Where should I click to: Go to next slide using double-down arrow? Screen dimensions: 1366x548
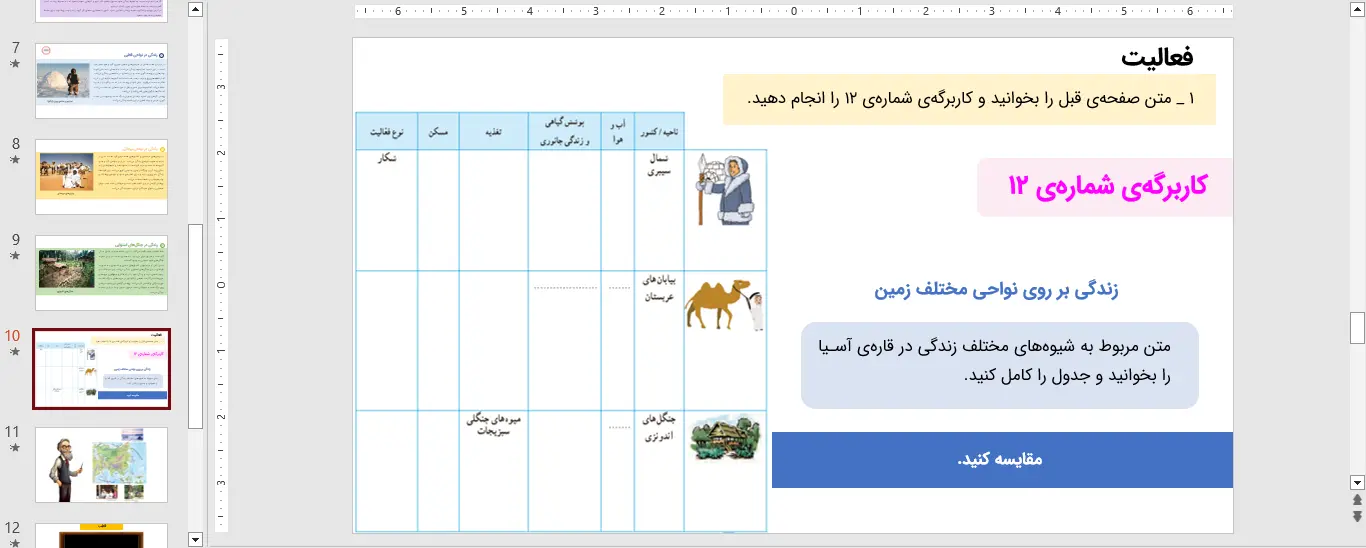click(1357, 516)
